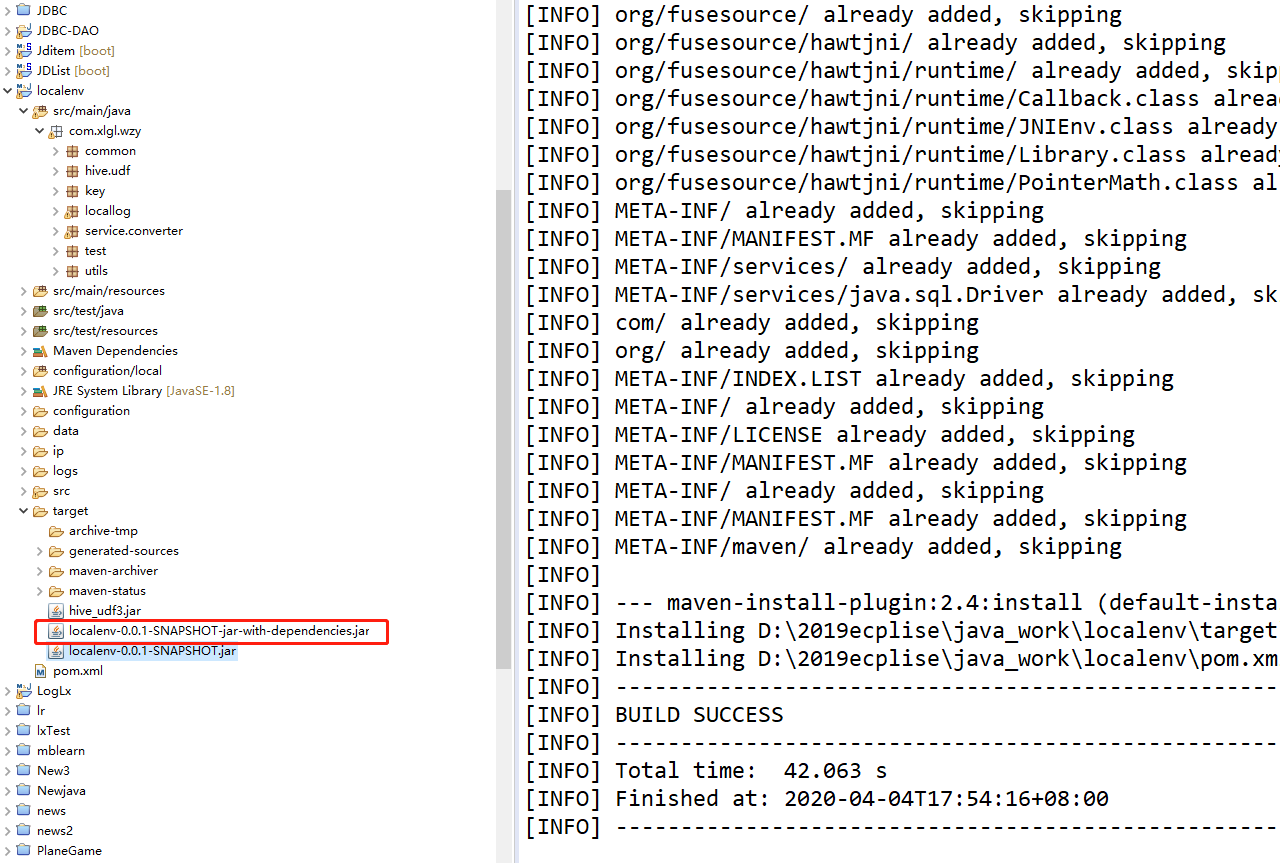Image resolution: width=1280 pixels, height=863 pixels.
Task: Click the 'hawtjni/runtime/PointerMath.class' console line
Action: (902, 182)
